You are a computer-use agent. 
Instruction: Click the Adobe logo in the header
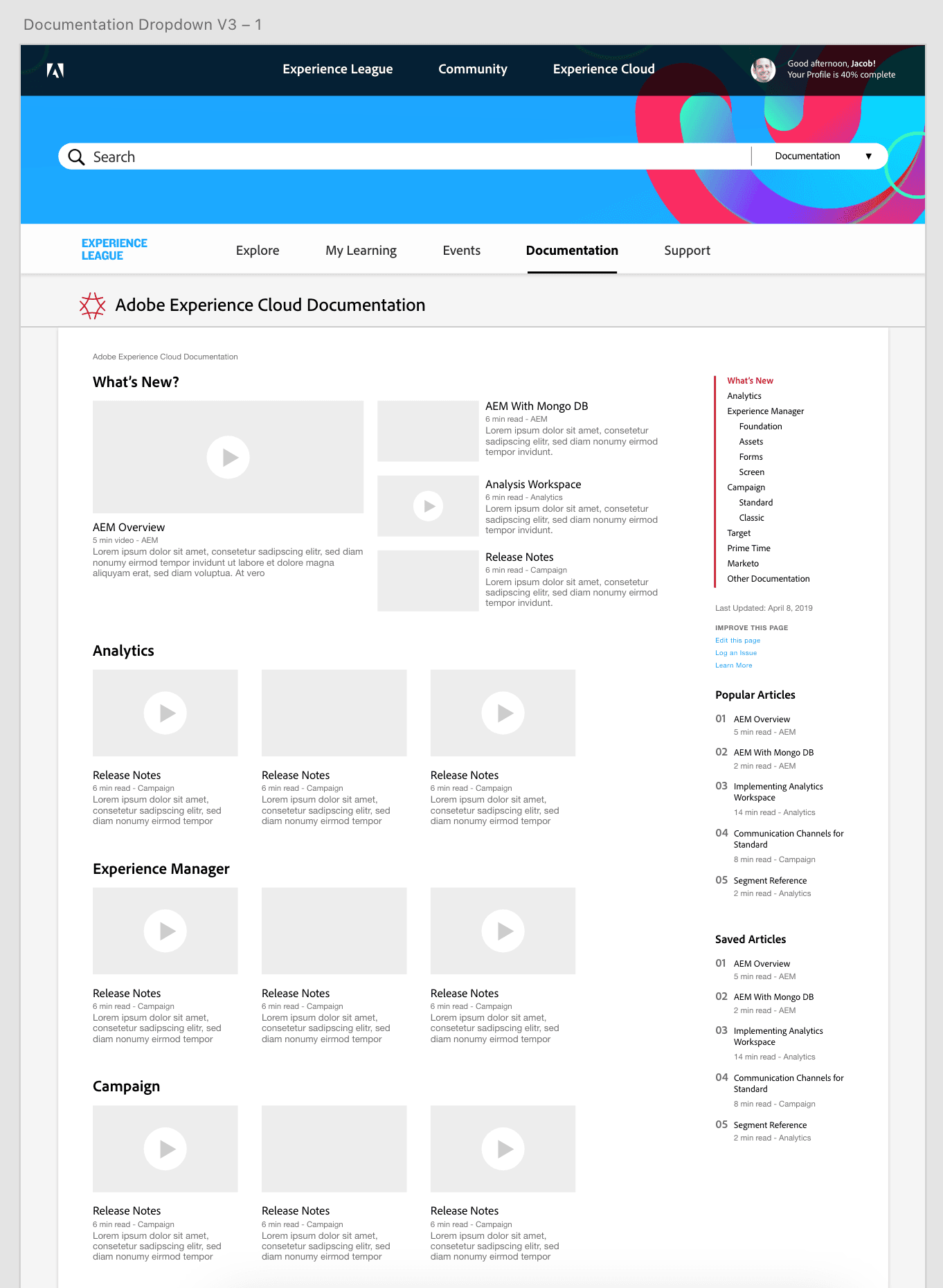tap(55, 70)
